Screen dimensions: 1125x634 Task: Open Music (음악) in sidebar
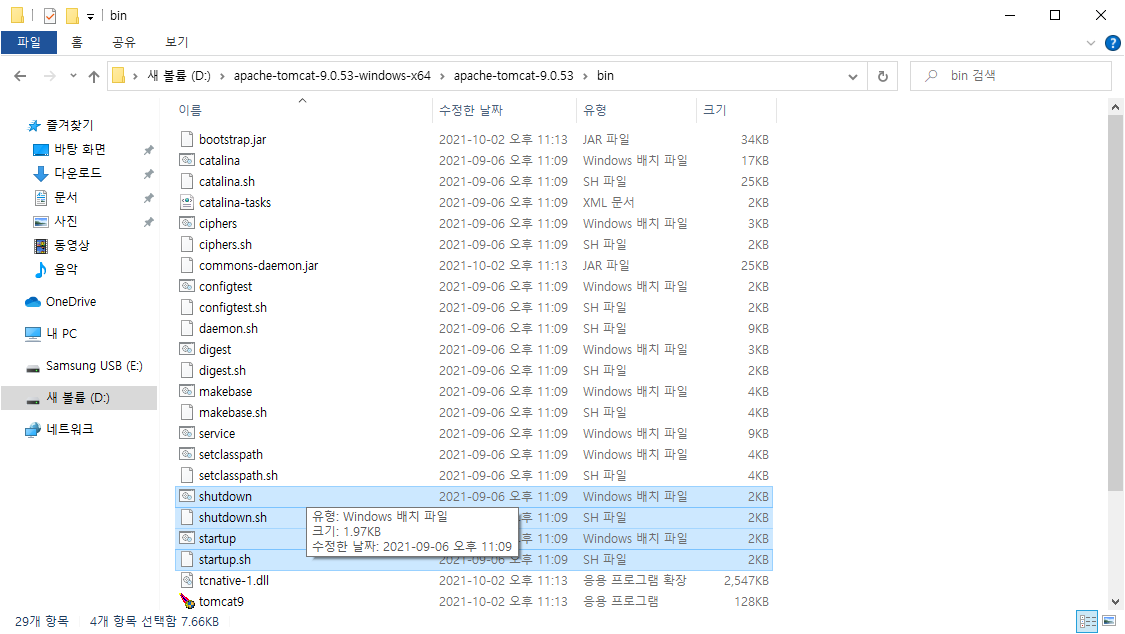(65, 269)
